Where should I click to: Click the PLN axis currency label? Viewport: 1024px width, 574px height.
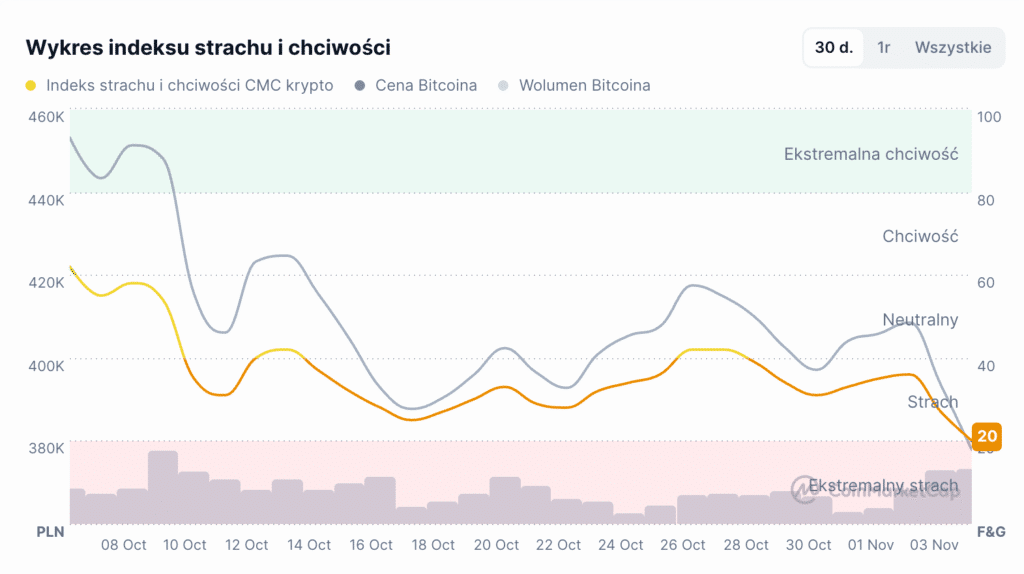51,531
